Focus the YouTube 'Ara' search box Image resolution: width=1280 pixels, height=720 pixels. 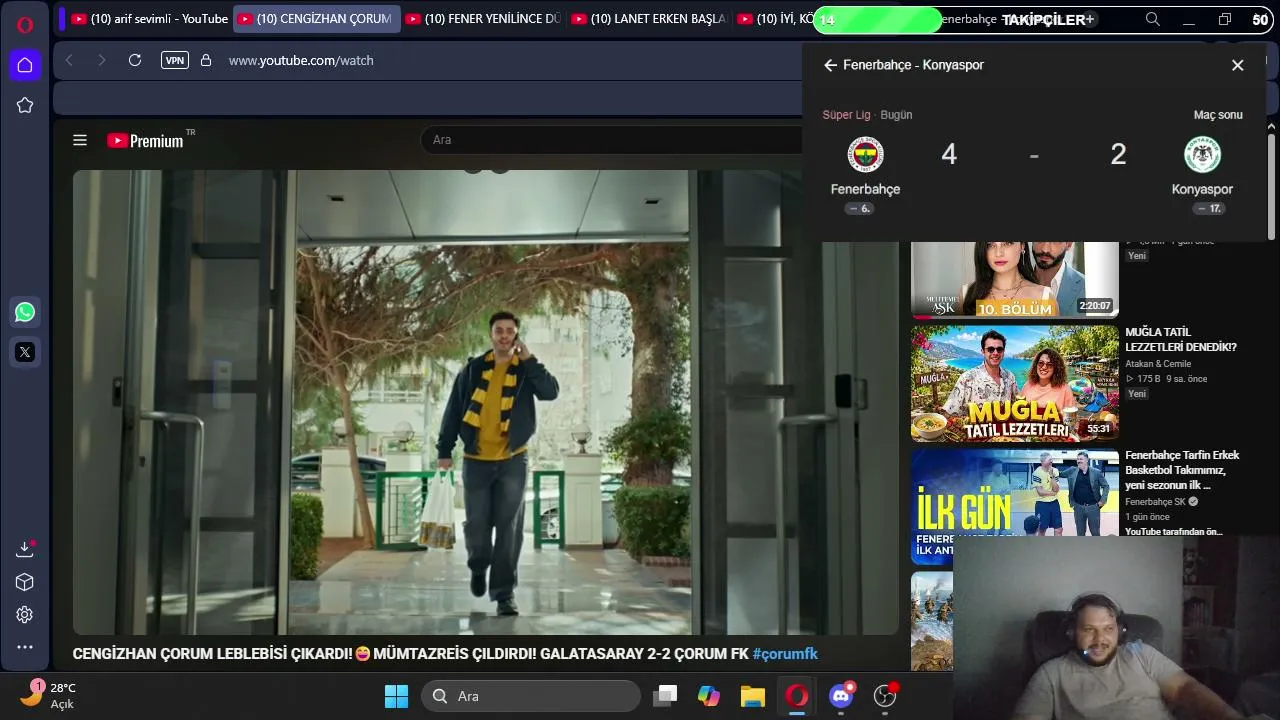(x=612, y=140)
